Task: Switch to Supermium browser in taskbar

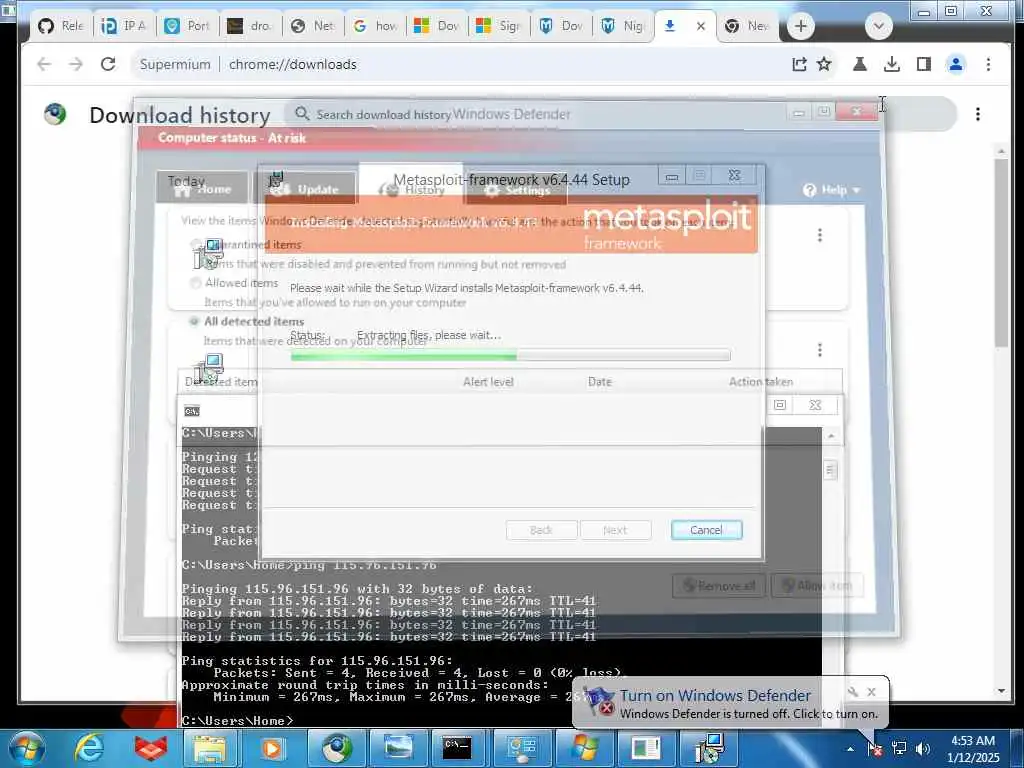Action: [x=337, y=748]
